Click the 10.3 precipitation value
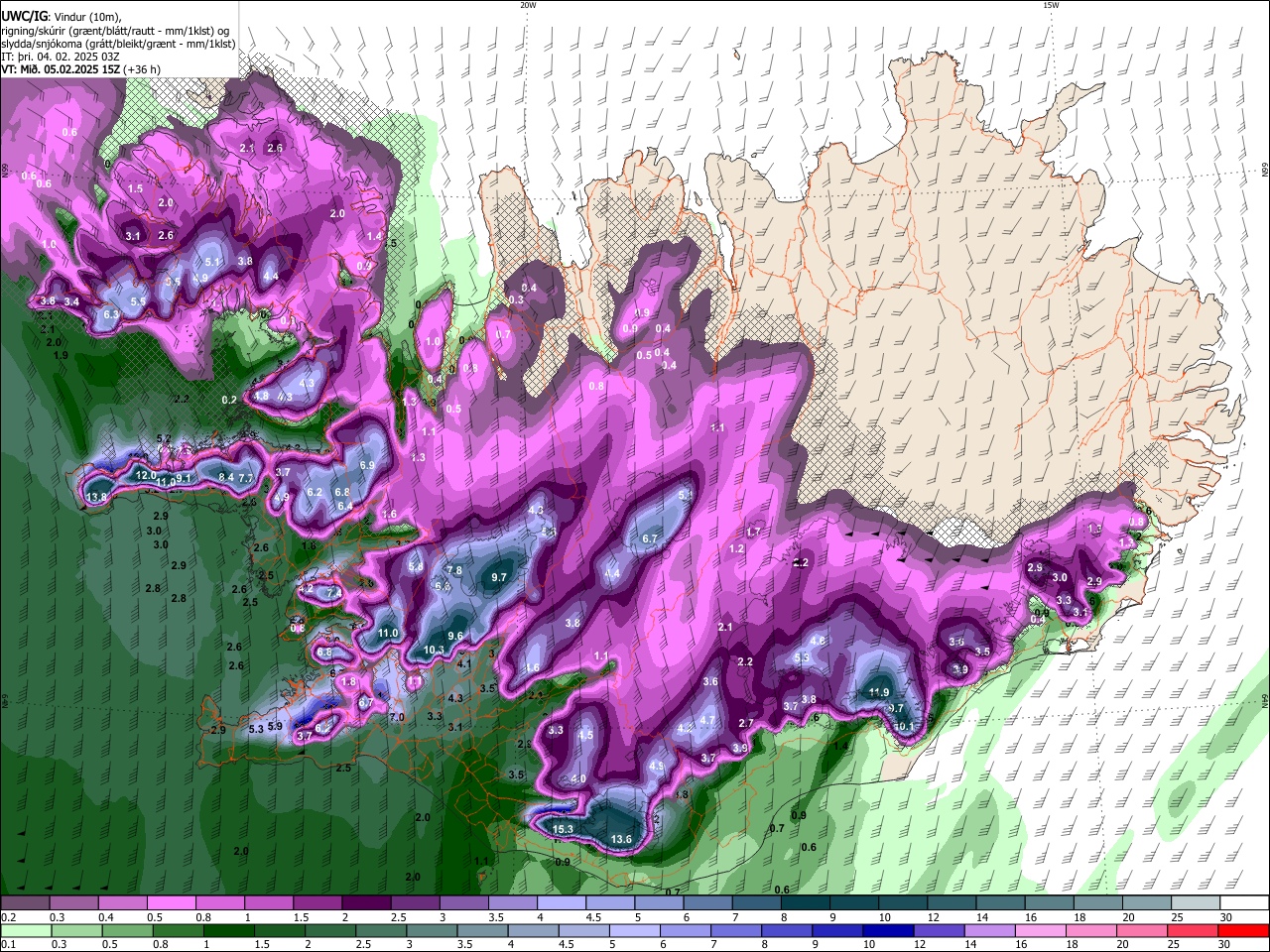Screen dimensions: 1270x952 pos(434,651)
